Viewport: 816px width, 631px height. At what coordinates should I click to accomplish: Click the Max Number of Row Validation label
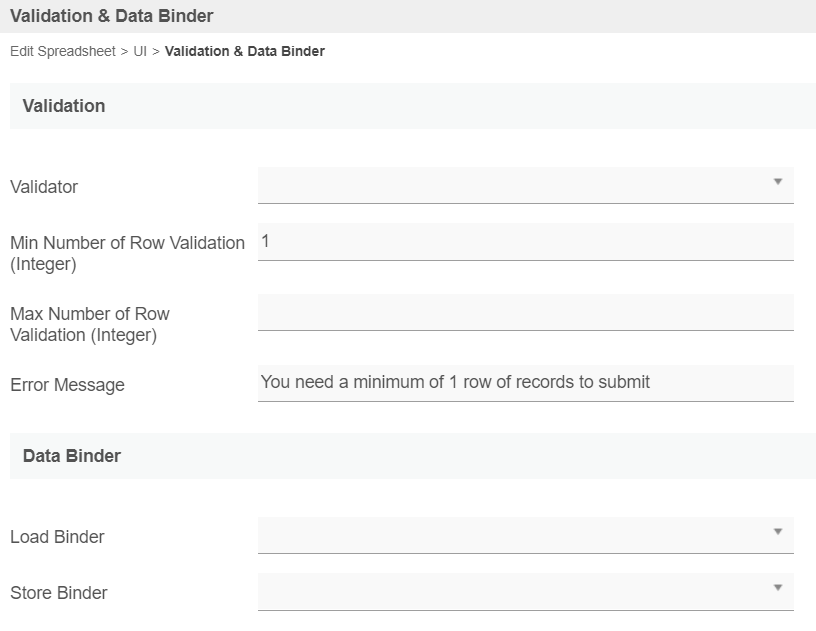[90, 324]
